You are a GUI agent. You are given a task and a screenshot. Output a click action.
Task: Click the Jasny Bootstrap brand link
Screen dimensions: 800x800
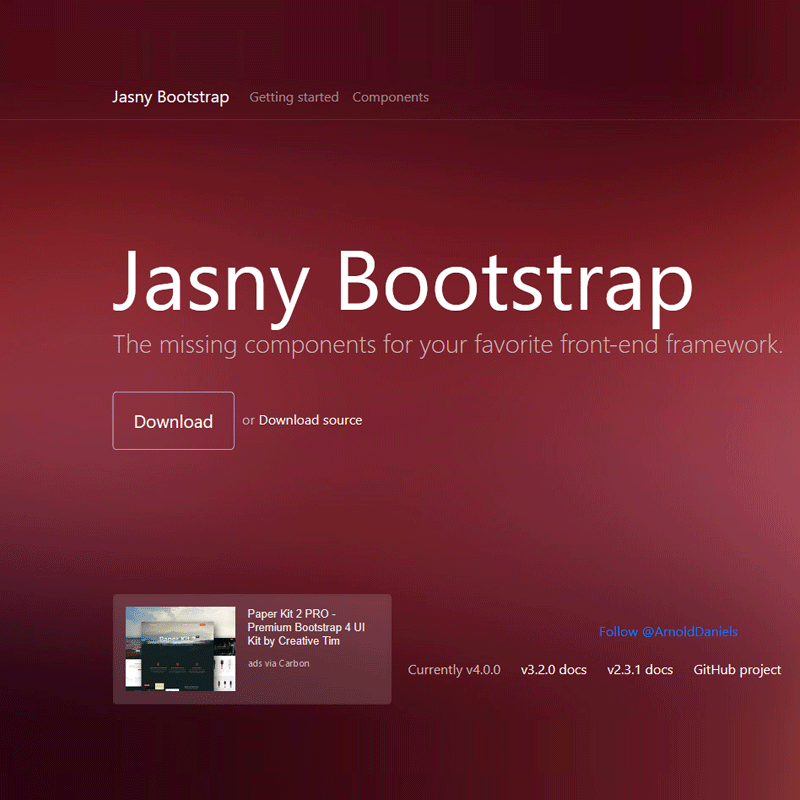tap(170, 97)
